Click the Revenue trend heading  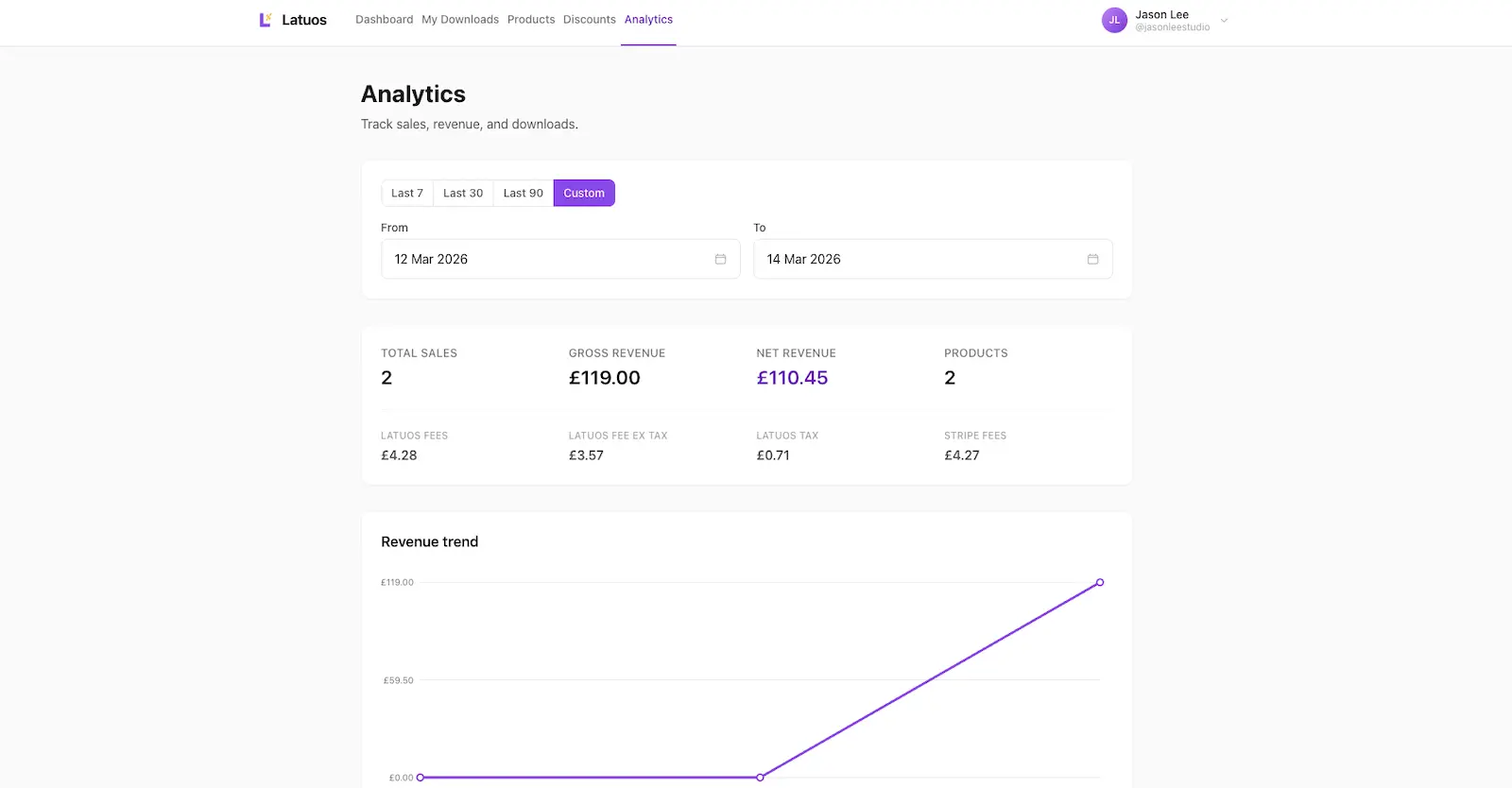(430, 541)
